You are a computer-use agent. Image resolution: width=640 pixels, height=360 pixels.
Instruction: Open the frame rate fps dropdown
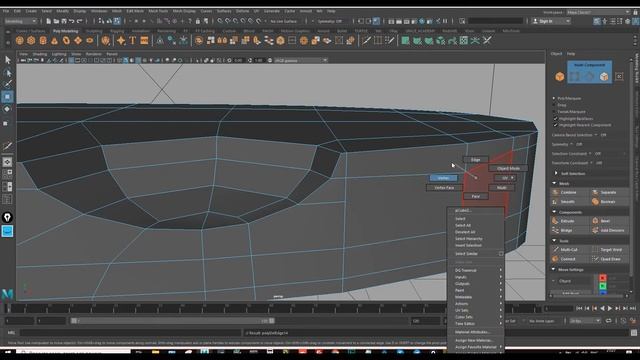click(585, 321)
